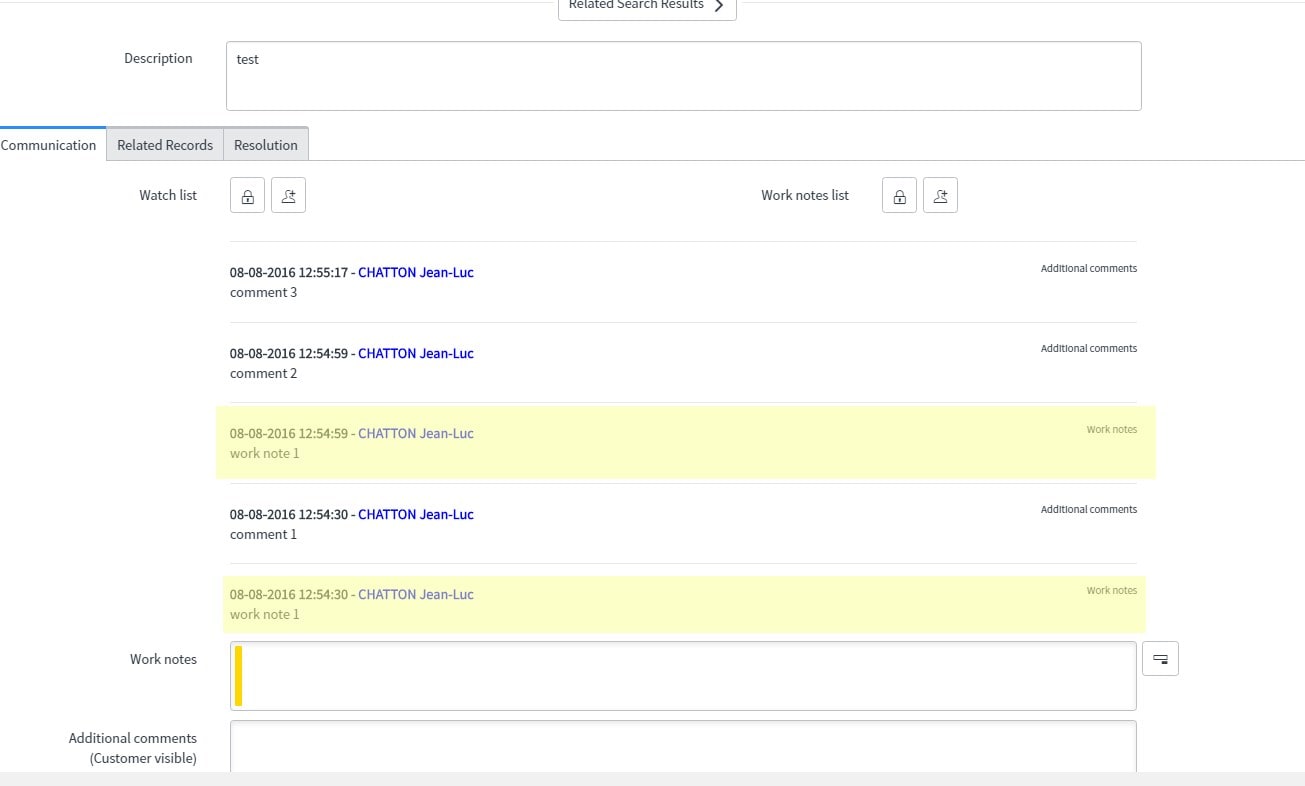
Task: Click into the Description text box
Action: pos(683,76)
